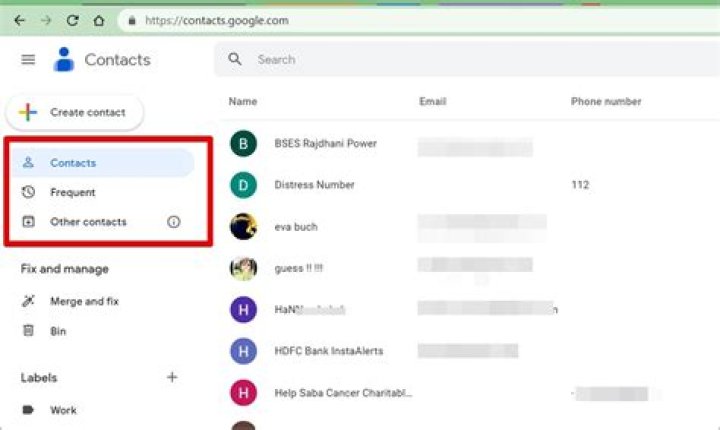
Task: Click the archive icon next to Other contacts
Action: pos(28,221)
